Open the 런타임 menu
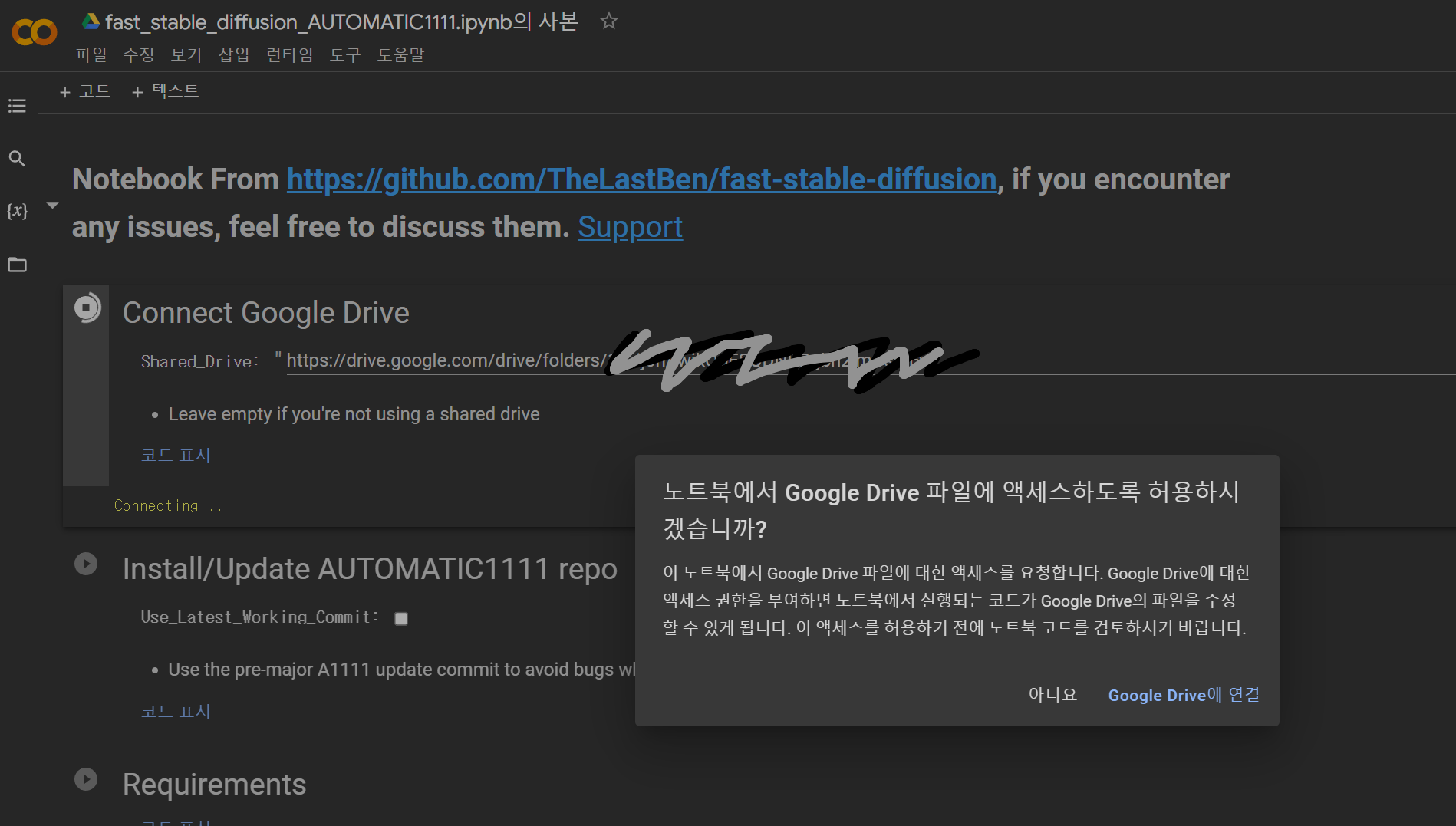Screen dimensions: 1456x826 pos(289,55)
